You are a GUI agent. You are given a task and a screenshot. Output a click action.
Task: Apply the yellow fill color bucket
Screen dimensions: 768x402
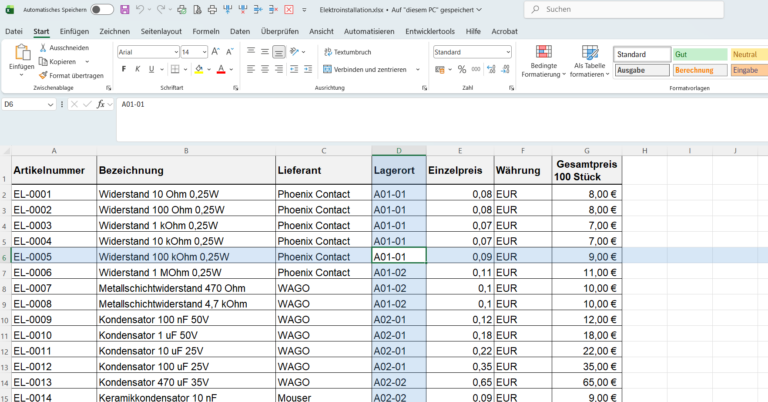point(199,69)
